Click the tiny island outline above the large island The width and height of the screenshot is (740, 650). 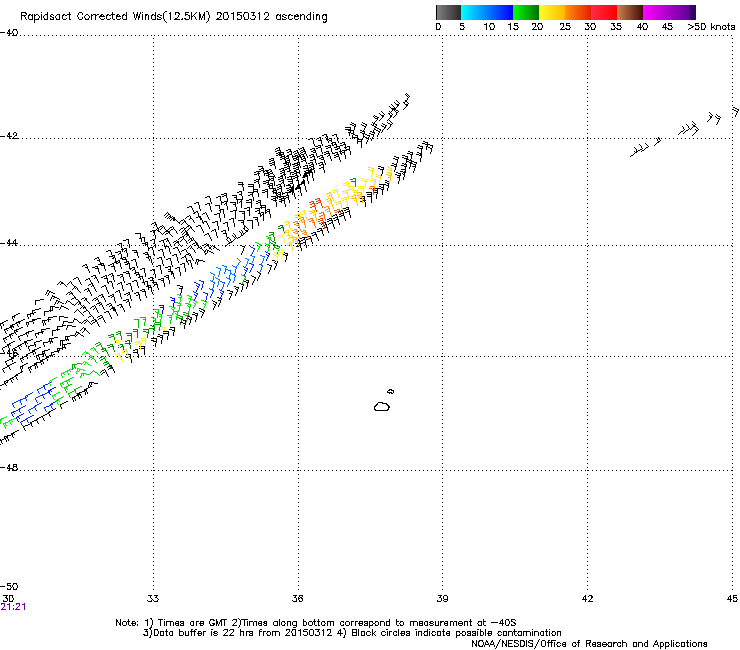390,391
